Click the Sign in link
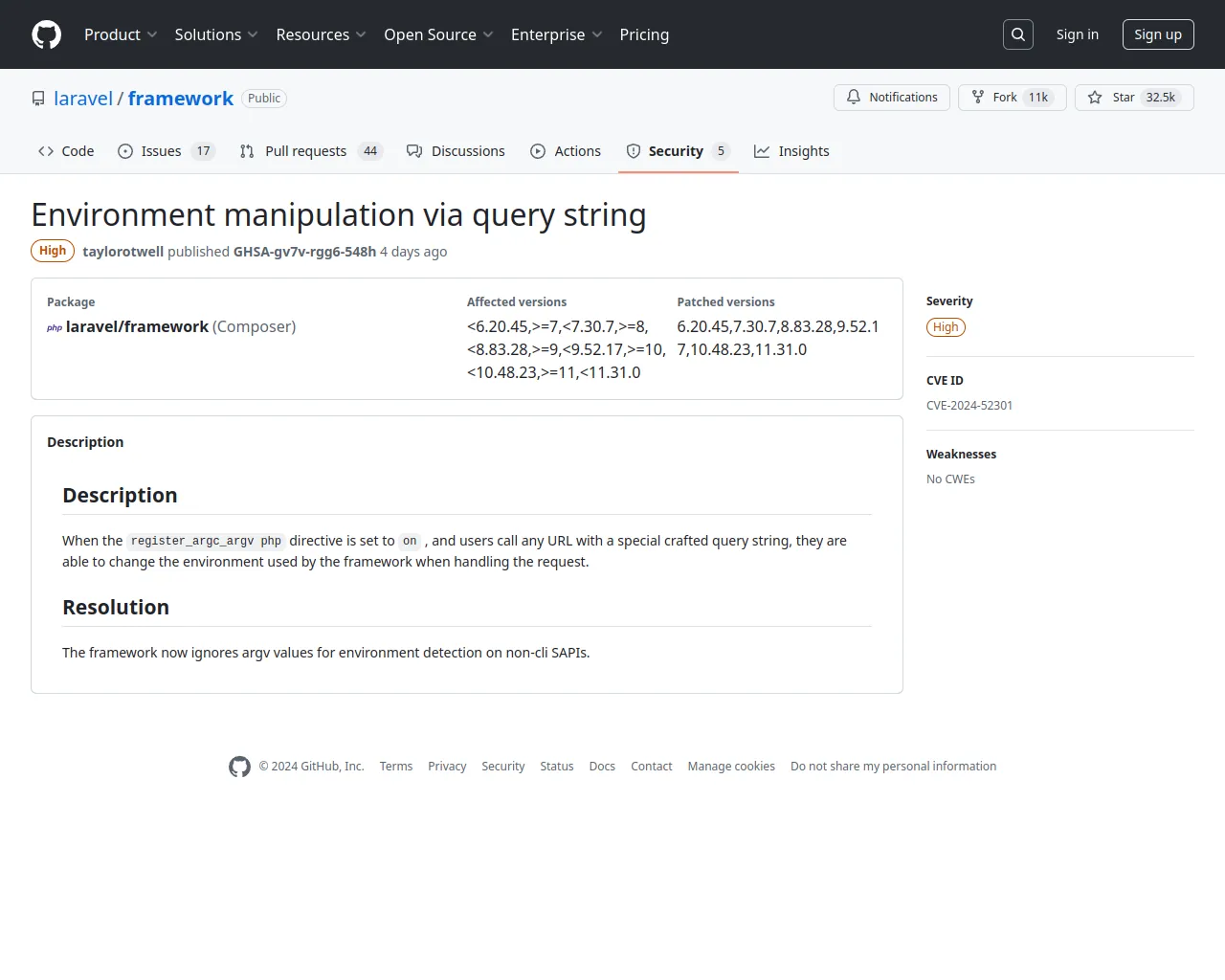Screen dimensions: 1225x980 (x=1078, y=34)
